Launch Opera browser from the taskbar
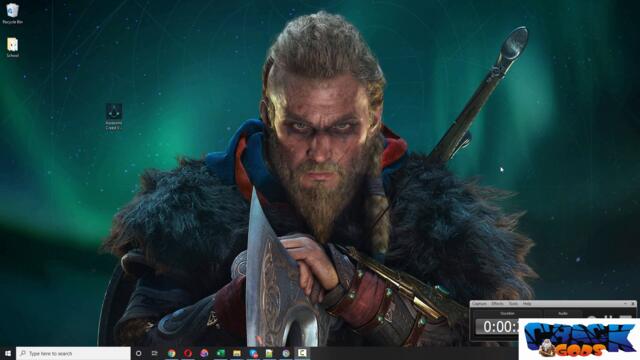 pyautogui.click(x=188, y=353)
